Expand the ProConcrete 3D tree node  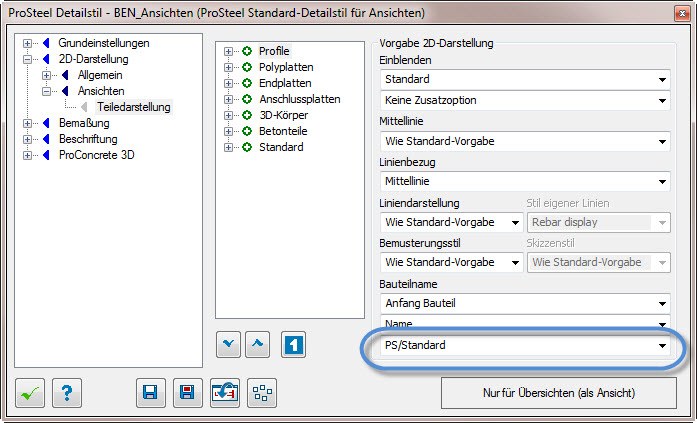pyautogui.click(x=28, y=156)
